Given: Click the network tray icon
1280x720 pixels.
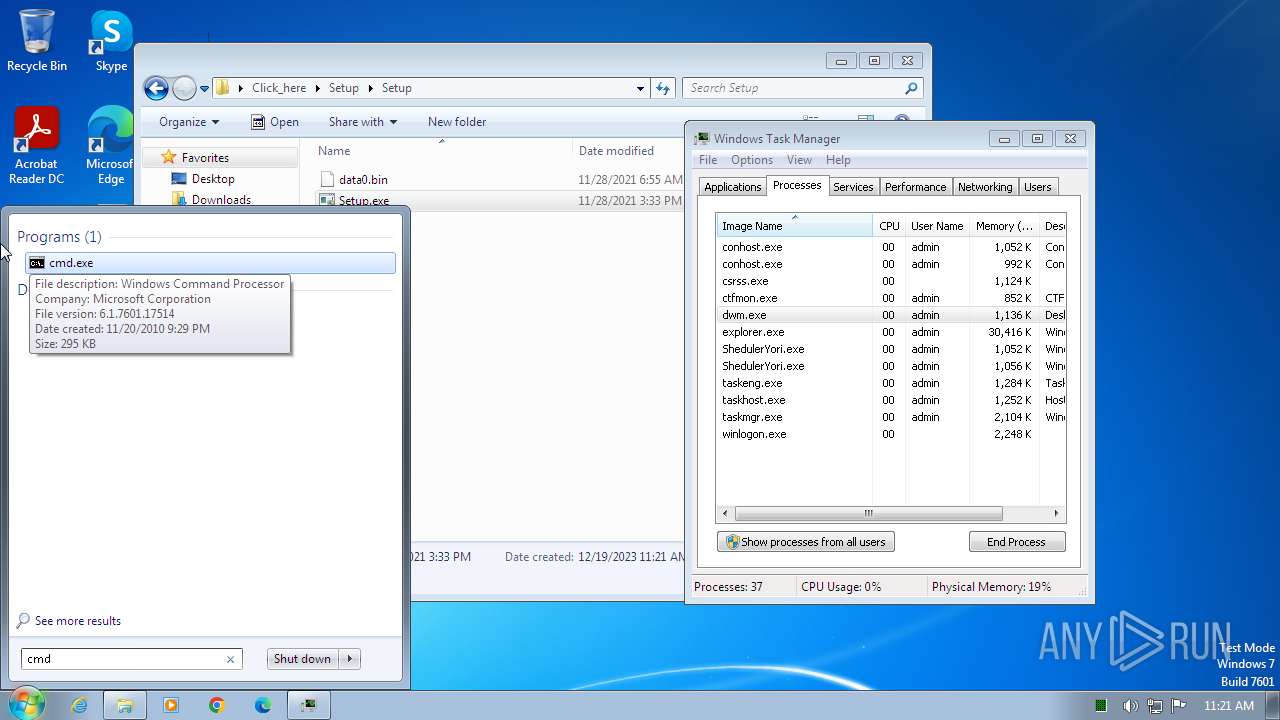Looking at the screenshot, I should 1154,706.
